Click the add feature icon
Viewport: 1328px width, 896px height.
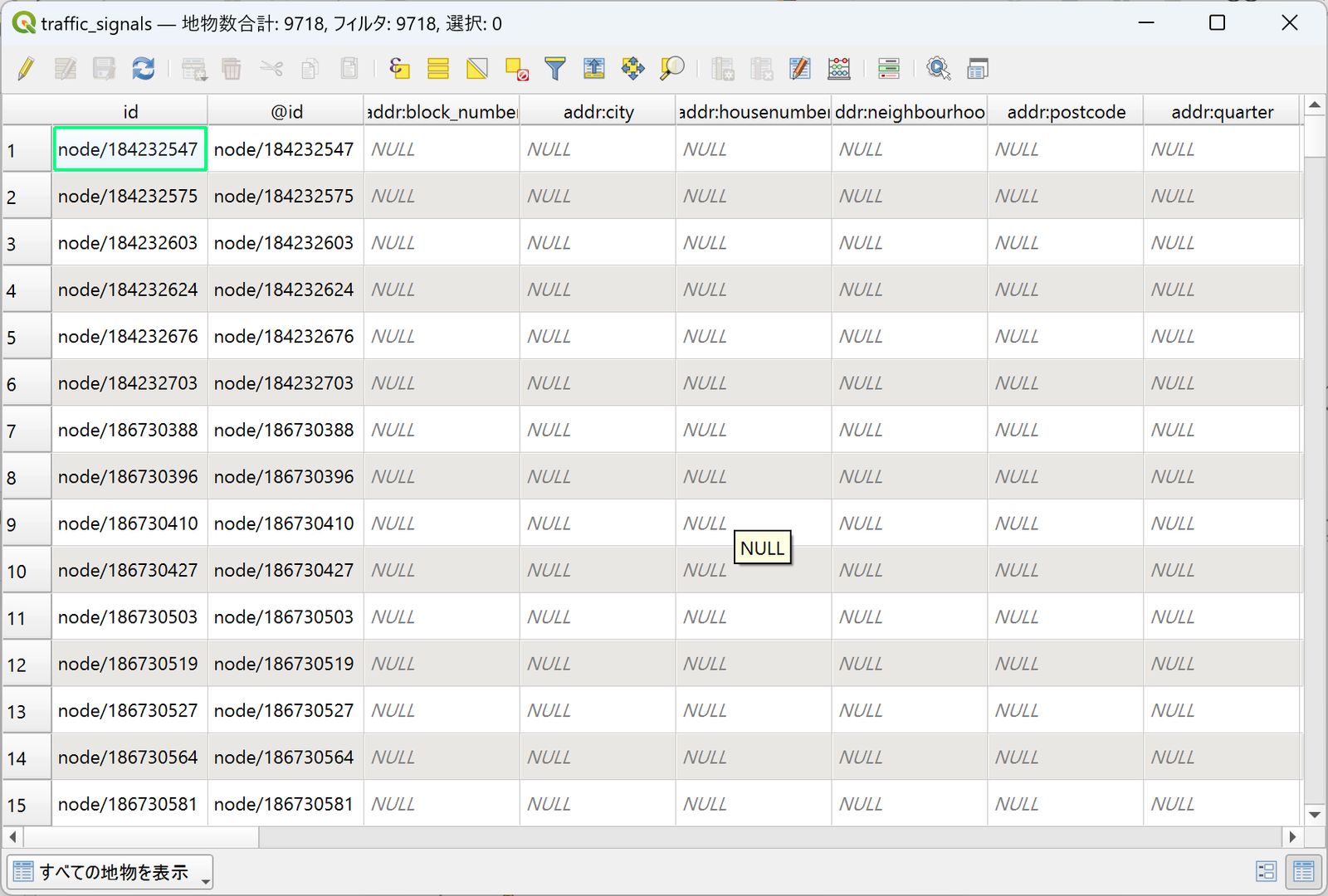[x=193, y=69]
